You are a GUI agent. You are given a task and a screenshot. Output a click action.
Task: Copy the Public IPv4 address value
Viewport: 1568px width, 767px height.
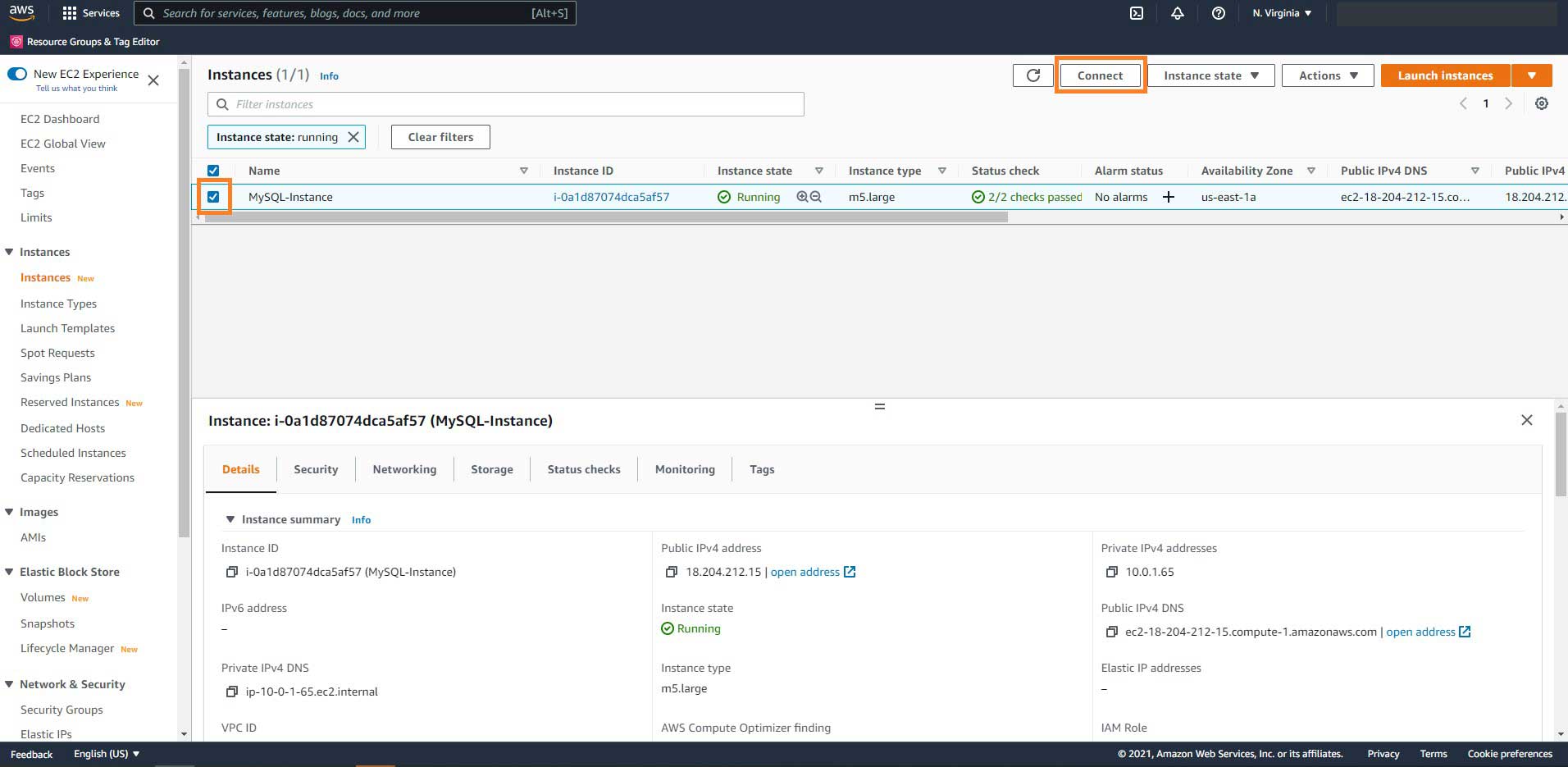[671, 572]
